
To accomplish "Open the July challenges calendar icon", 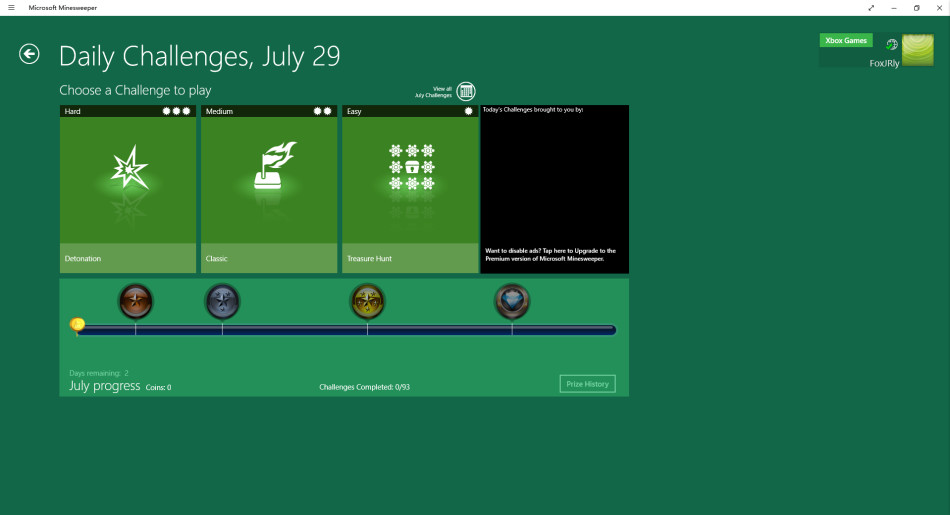I will click(466, 92).
